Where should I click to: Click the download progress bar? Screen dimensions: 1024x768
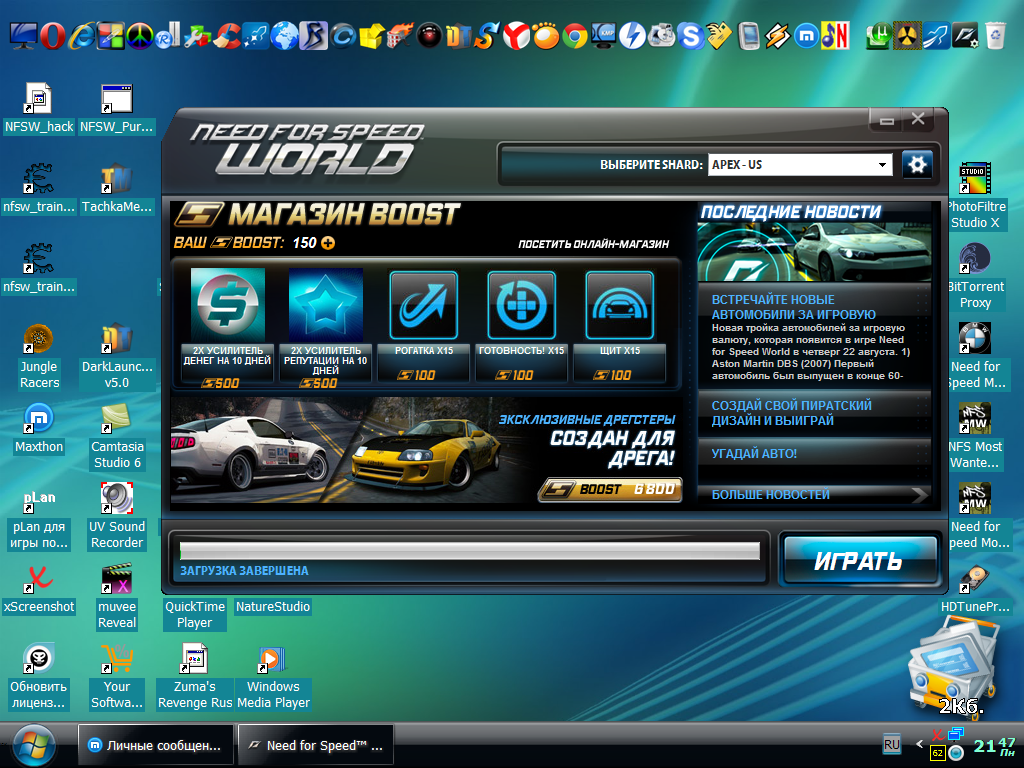point(469,551)
